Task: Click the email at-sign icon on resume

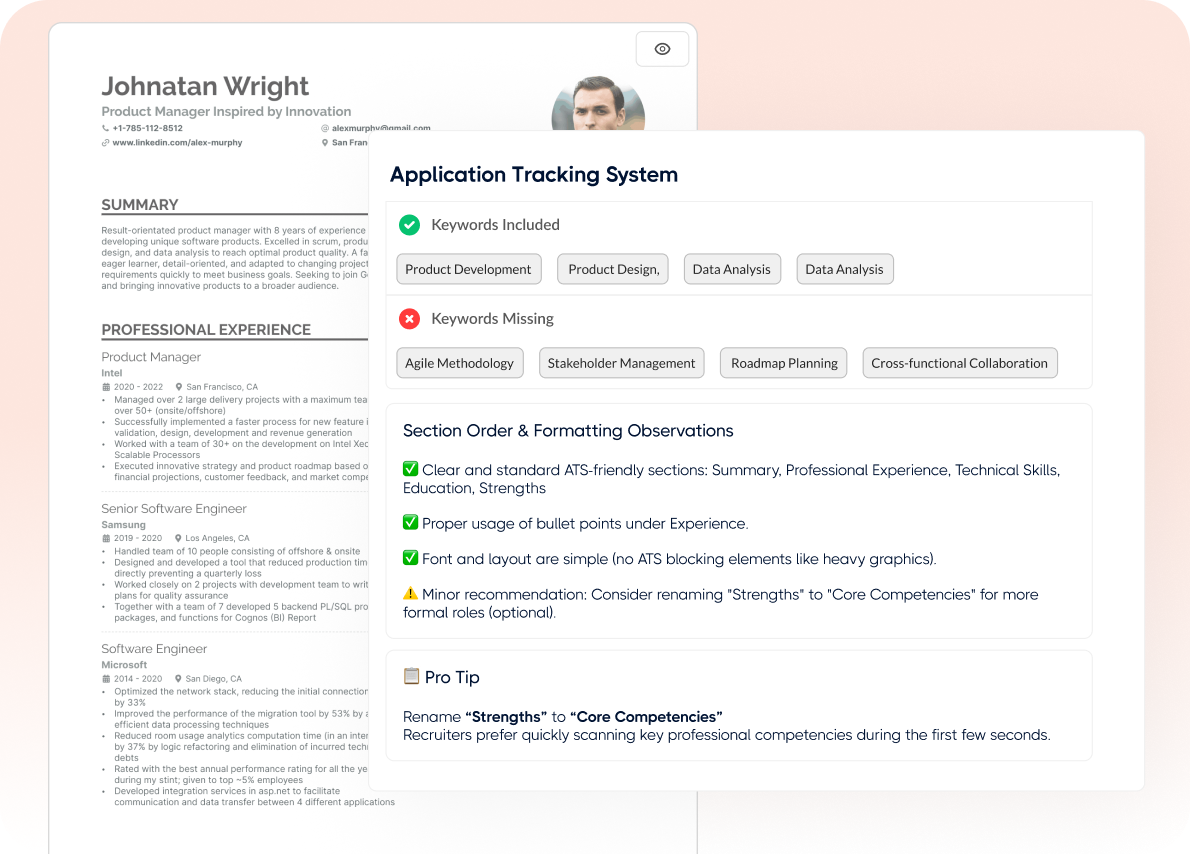Action: pos(325,128)
